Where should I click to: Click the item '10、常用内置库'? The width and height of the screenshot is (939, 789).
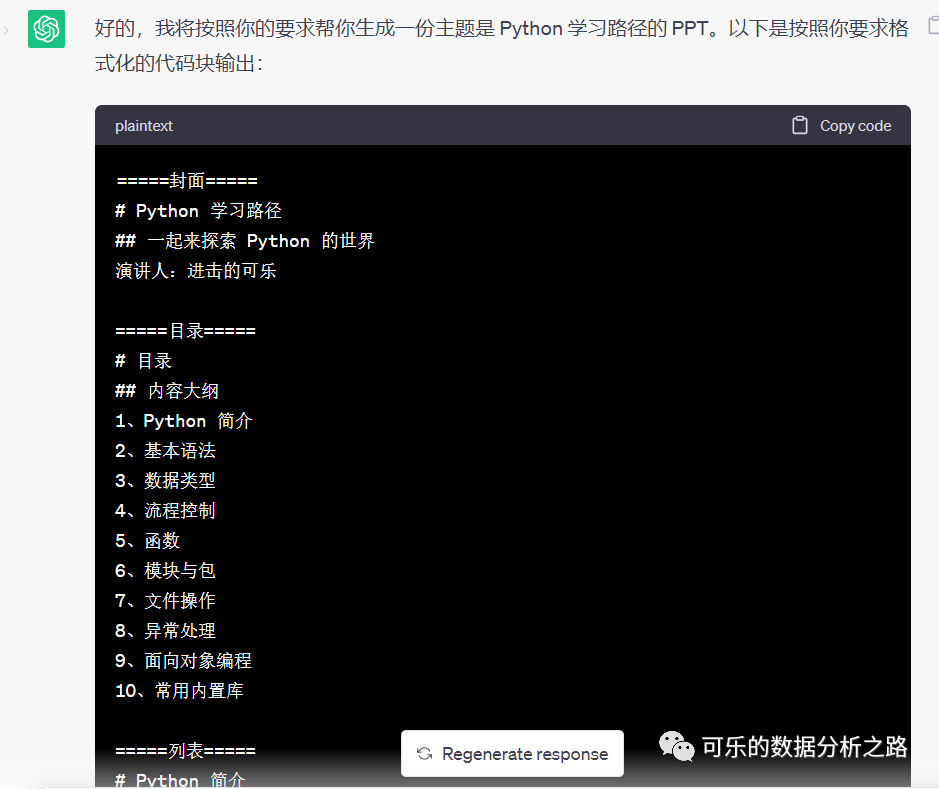tap(179, 691)
